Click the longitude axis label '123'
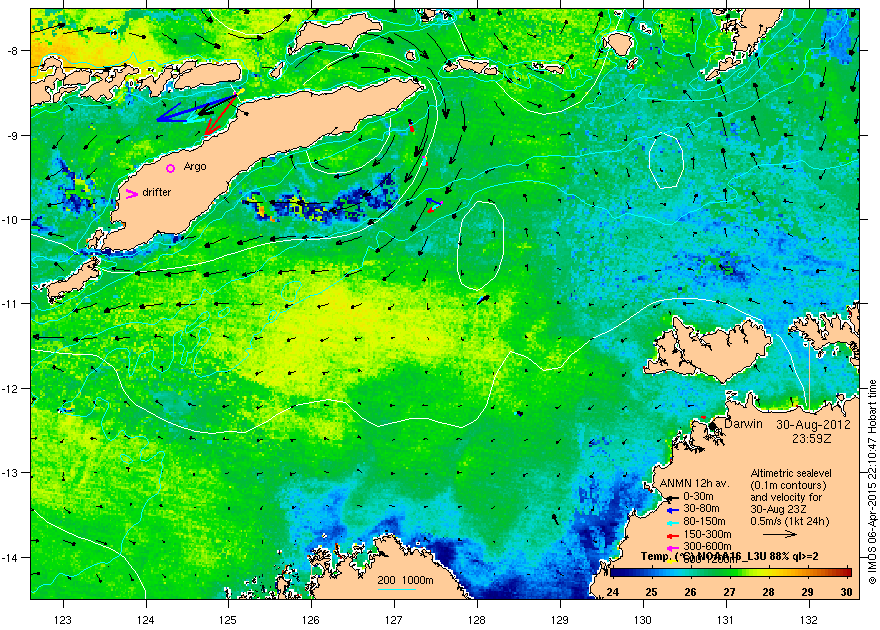Viewport: 880px width, 630px height. tap(63, 620)
